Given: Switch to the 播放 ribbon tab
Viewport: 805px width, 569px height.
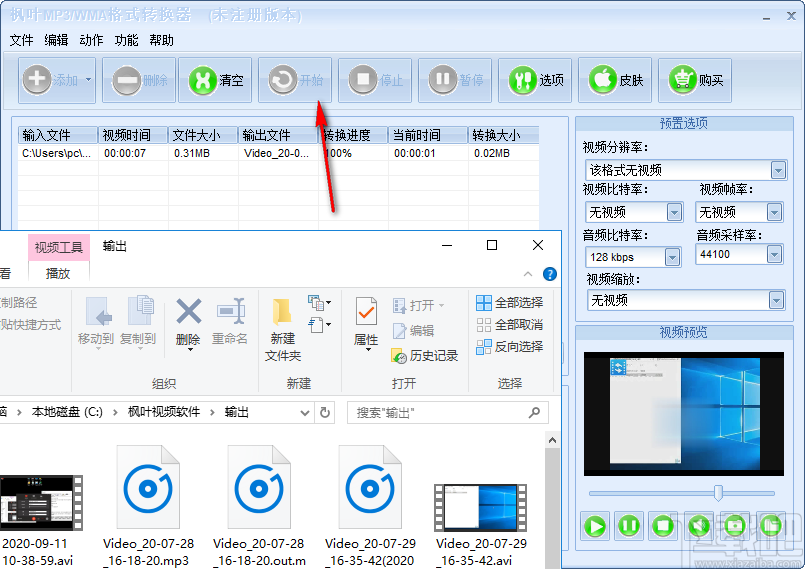Looking at the screenshot, I should pos(58,273).
